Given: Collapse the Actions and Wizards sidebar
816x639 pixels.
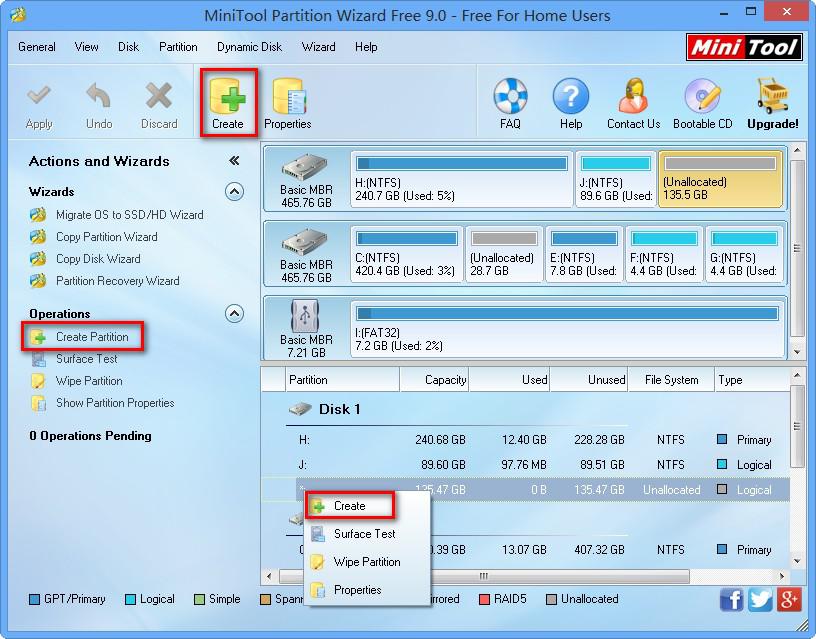Looking at the screenshot, I should (x=236, y=162).
